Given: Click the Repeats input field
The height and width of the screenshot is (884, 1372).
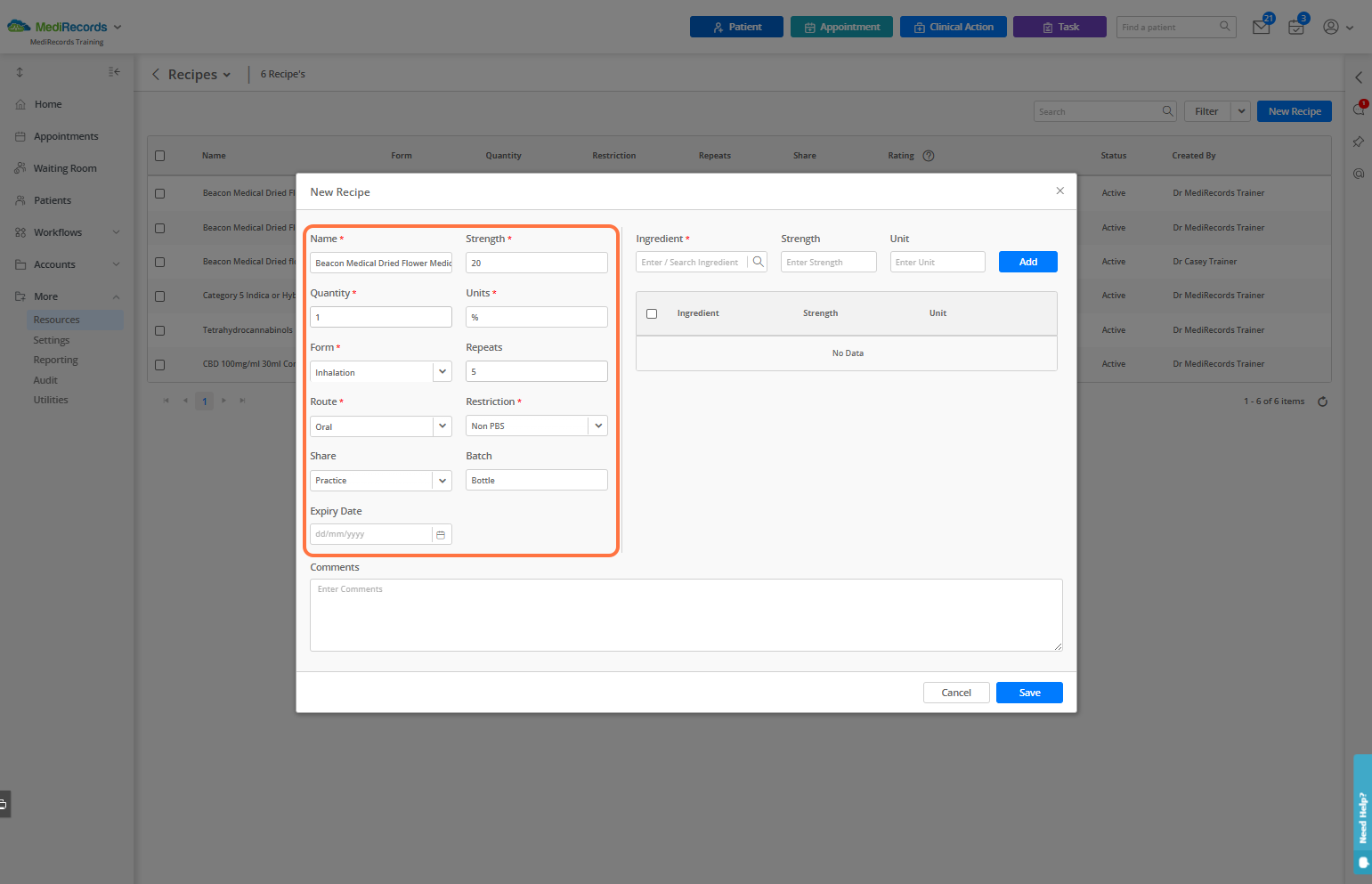Looking at the screenshot, I should click(537, 371).
